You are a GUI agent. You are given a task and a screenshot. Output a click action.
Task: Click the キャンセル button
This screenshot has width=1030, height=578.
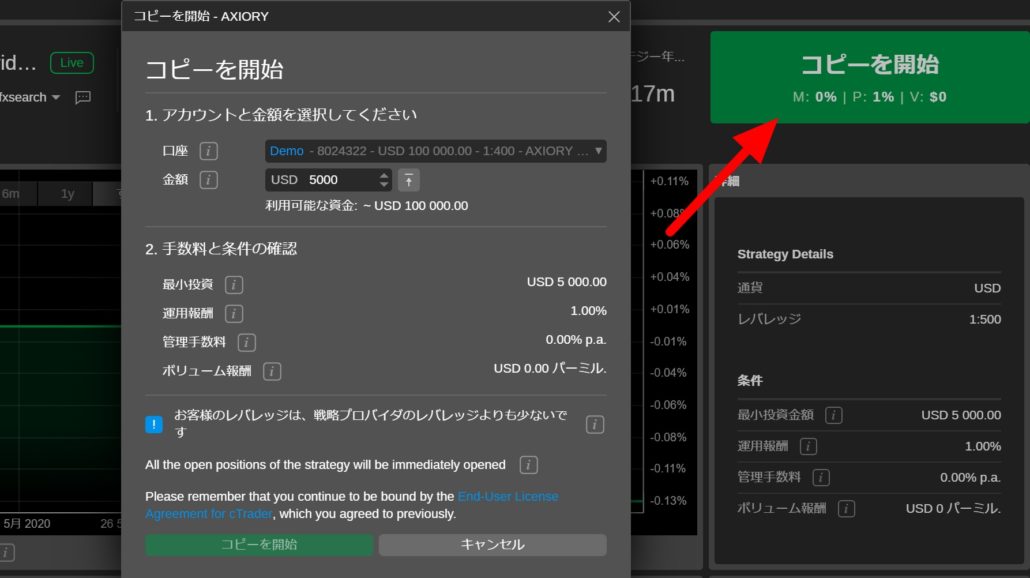[x=492, y=545]
